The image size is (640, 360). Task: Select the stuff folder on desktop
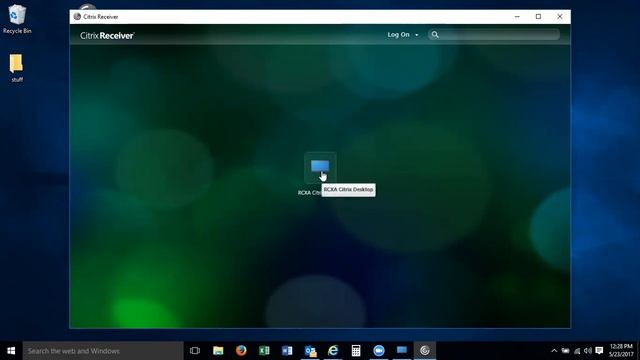[x=17, y=68]
